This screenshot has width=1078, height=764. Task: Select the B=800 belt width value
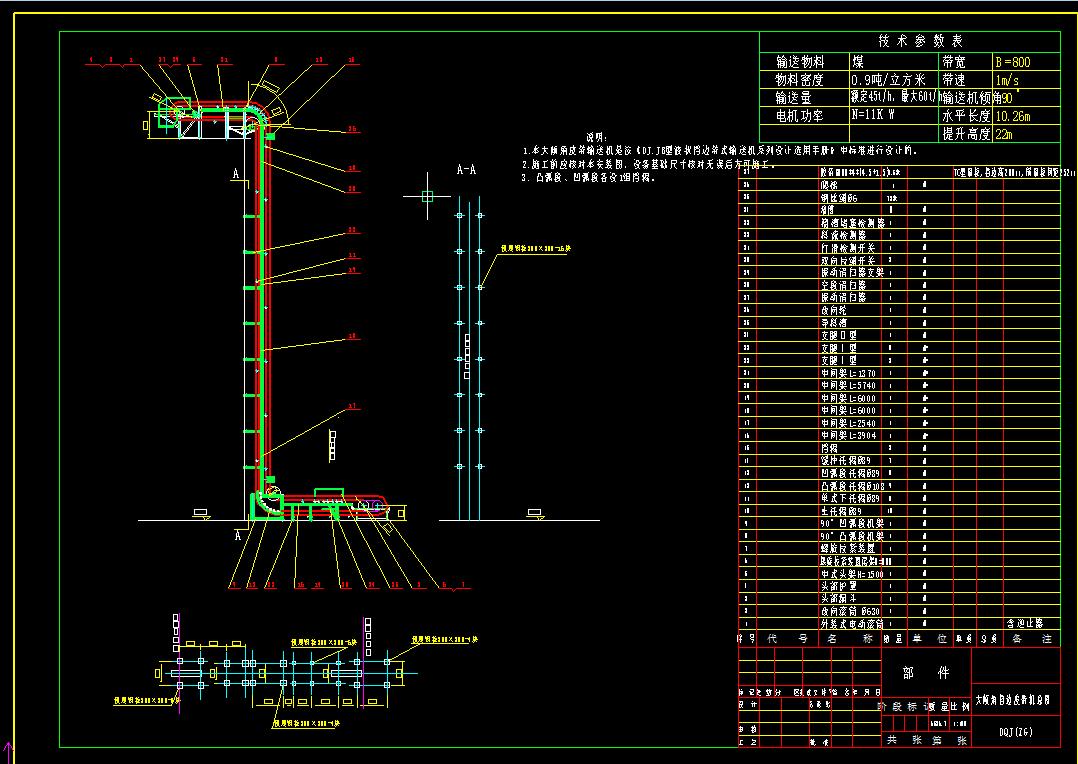coord(1013,62)
